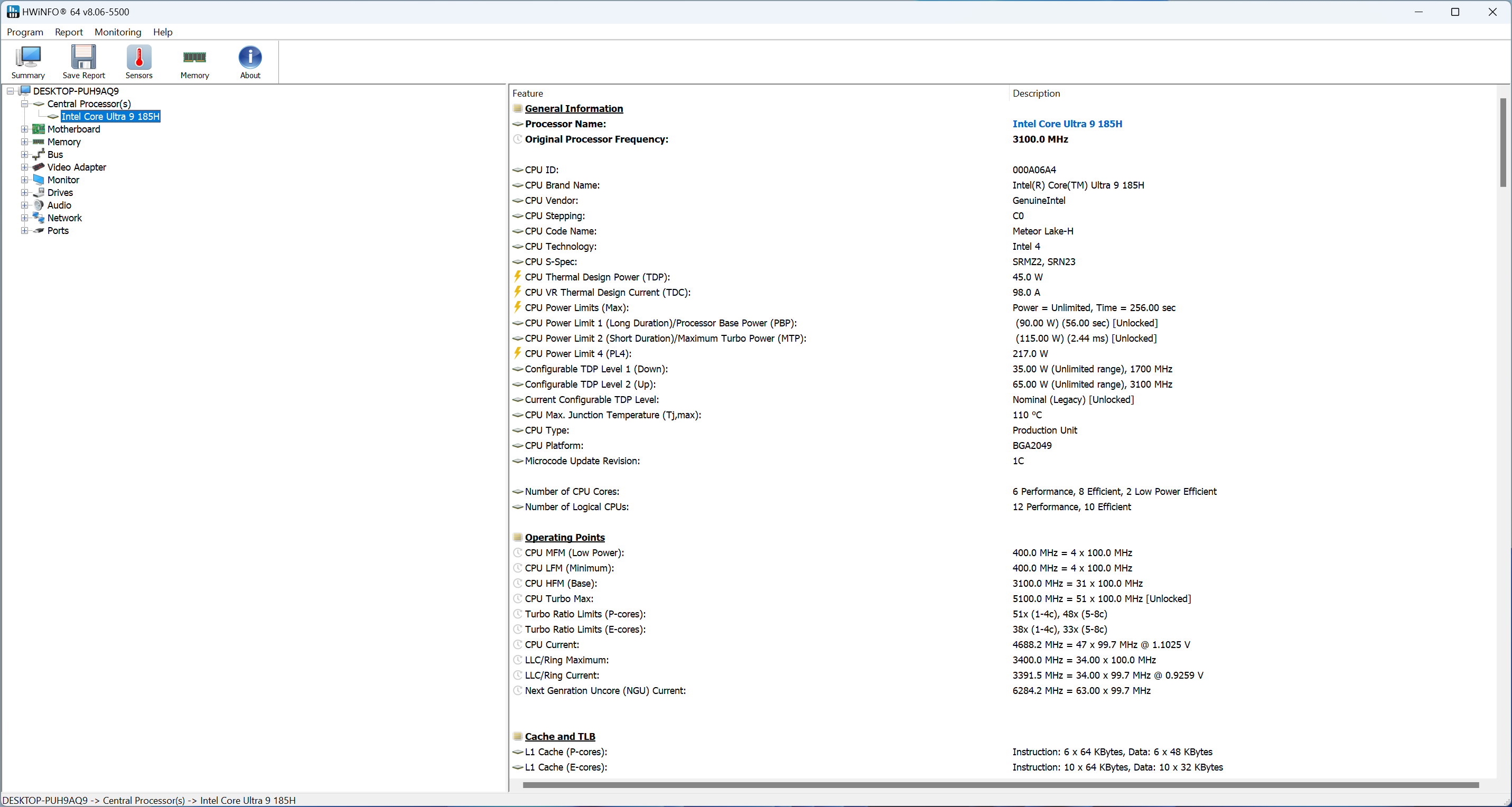Click the Drives icon in the tree

(39, 192)
